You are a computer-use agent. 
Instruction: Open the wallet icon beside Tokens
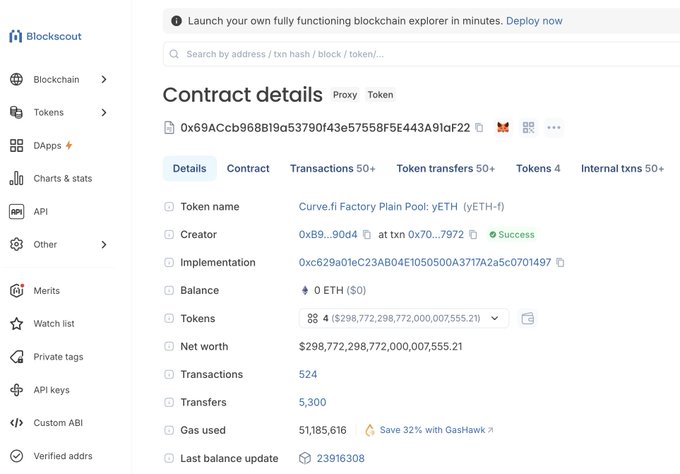point(528,319)
